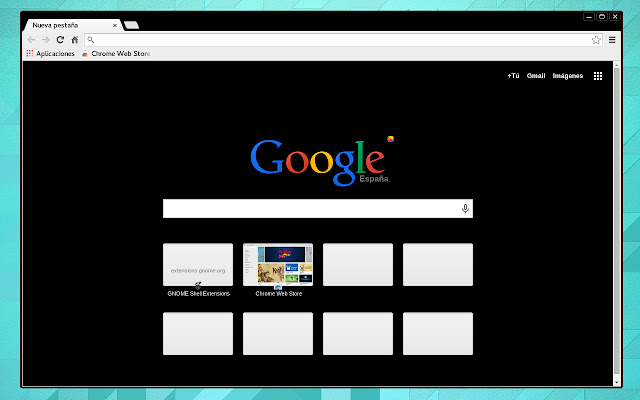This screenshot has height=400, width=640.
Task: Open the Imágenes link
Action: click(x=568, y=76)
